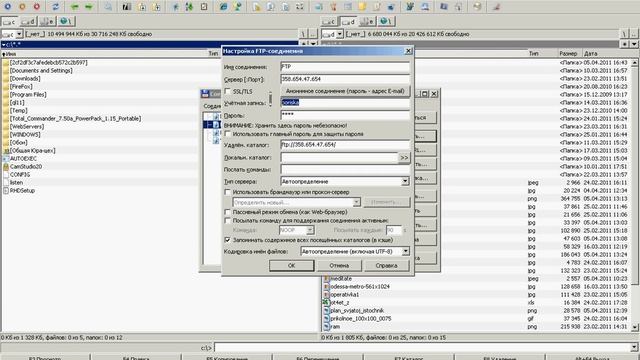Sort left panel by Имя column header
Image resolution: width=640 pixels, height=360 pixels.
pyautogui.click(x=104, y=53)
